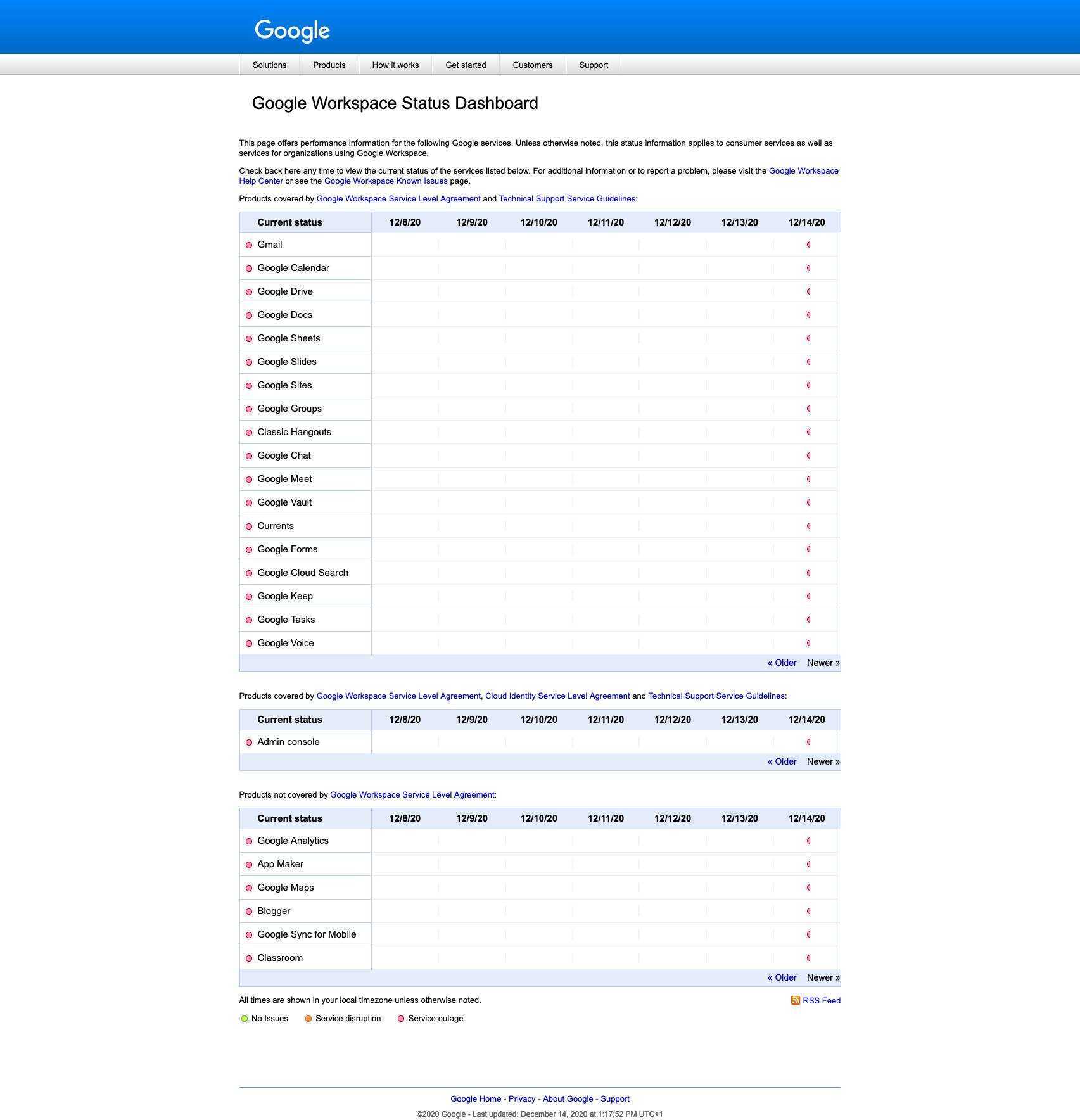Image resolution: width=1080 pixels, height=1120 pixels.
Task: Click the Google Slides current status dot
Action: pyautogui.click(x=249, y=362)
